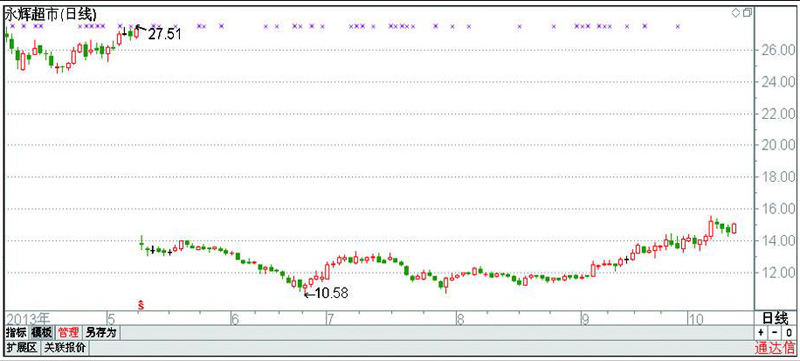The width and height of the screenshot is (800, 361).
Task: Click the last purple x marker on the right
Action: [678, 26]
